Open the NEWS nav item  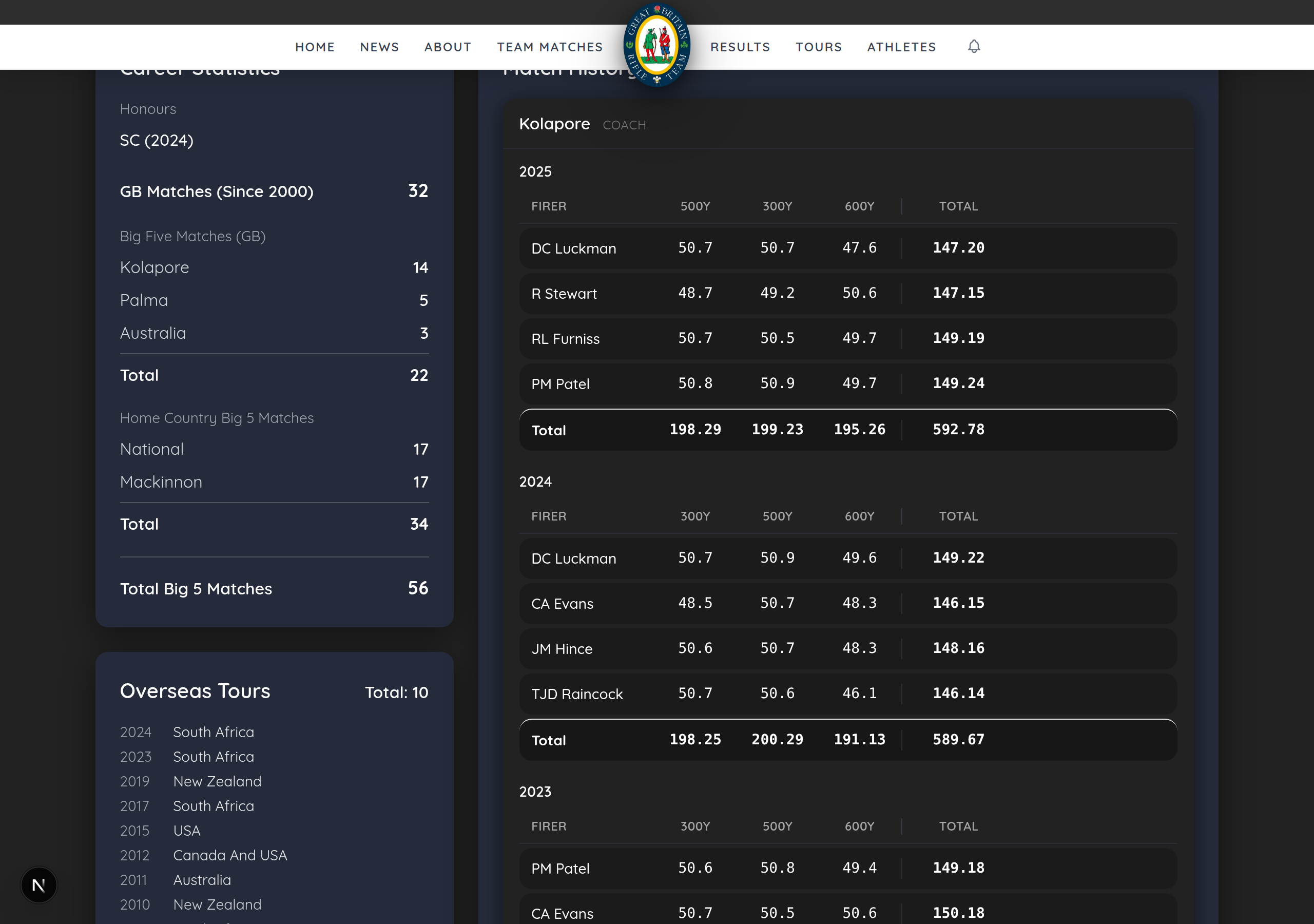click(379, 47)
